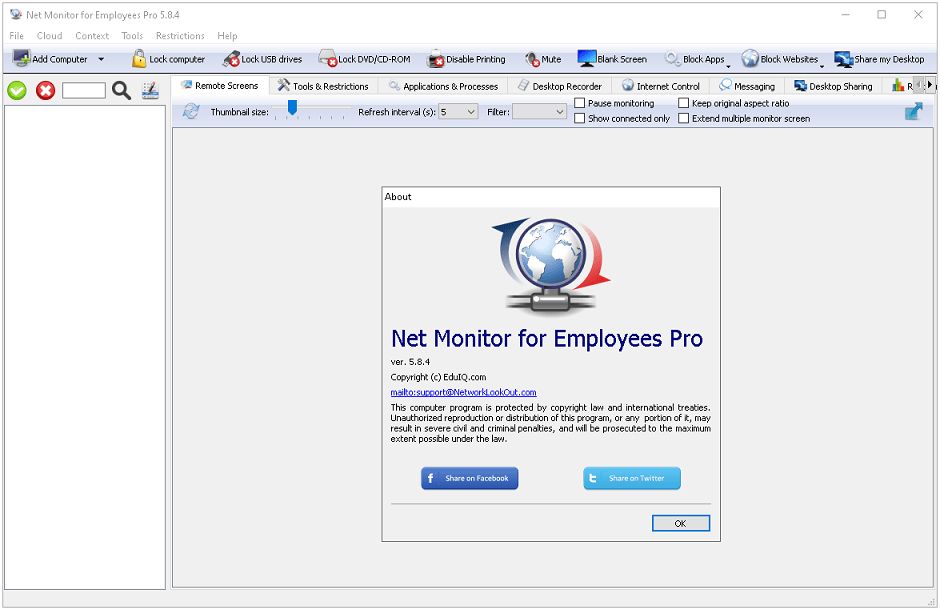
Task: Click the red X deselect icon
Action: tap(46, 91)
